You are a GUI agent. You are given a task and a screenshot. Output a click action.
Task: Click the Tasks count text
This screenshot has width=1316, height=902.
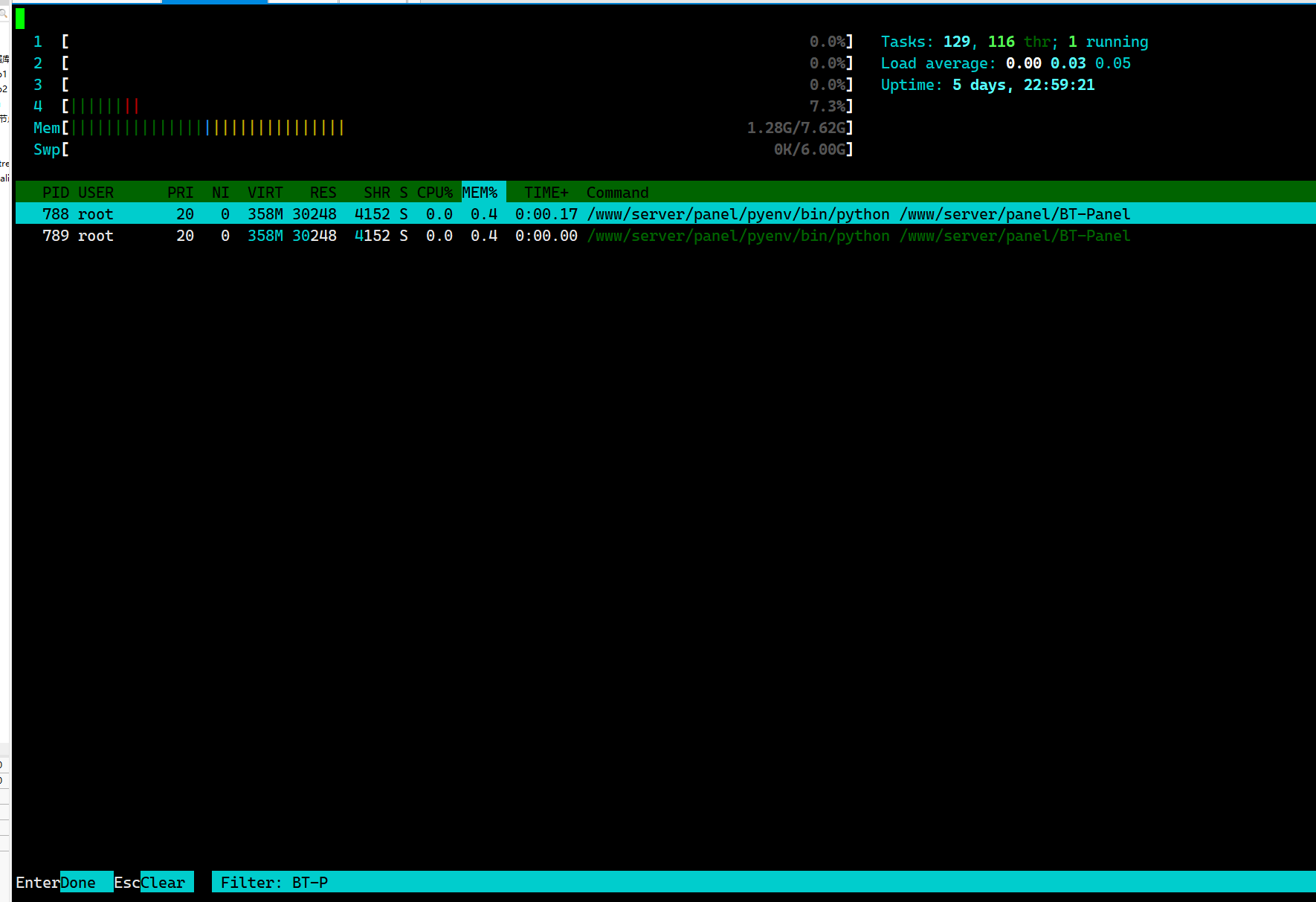pyautogui.click(x=1015, y=42)
